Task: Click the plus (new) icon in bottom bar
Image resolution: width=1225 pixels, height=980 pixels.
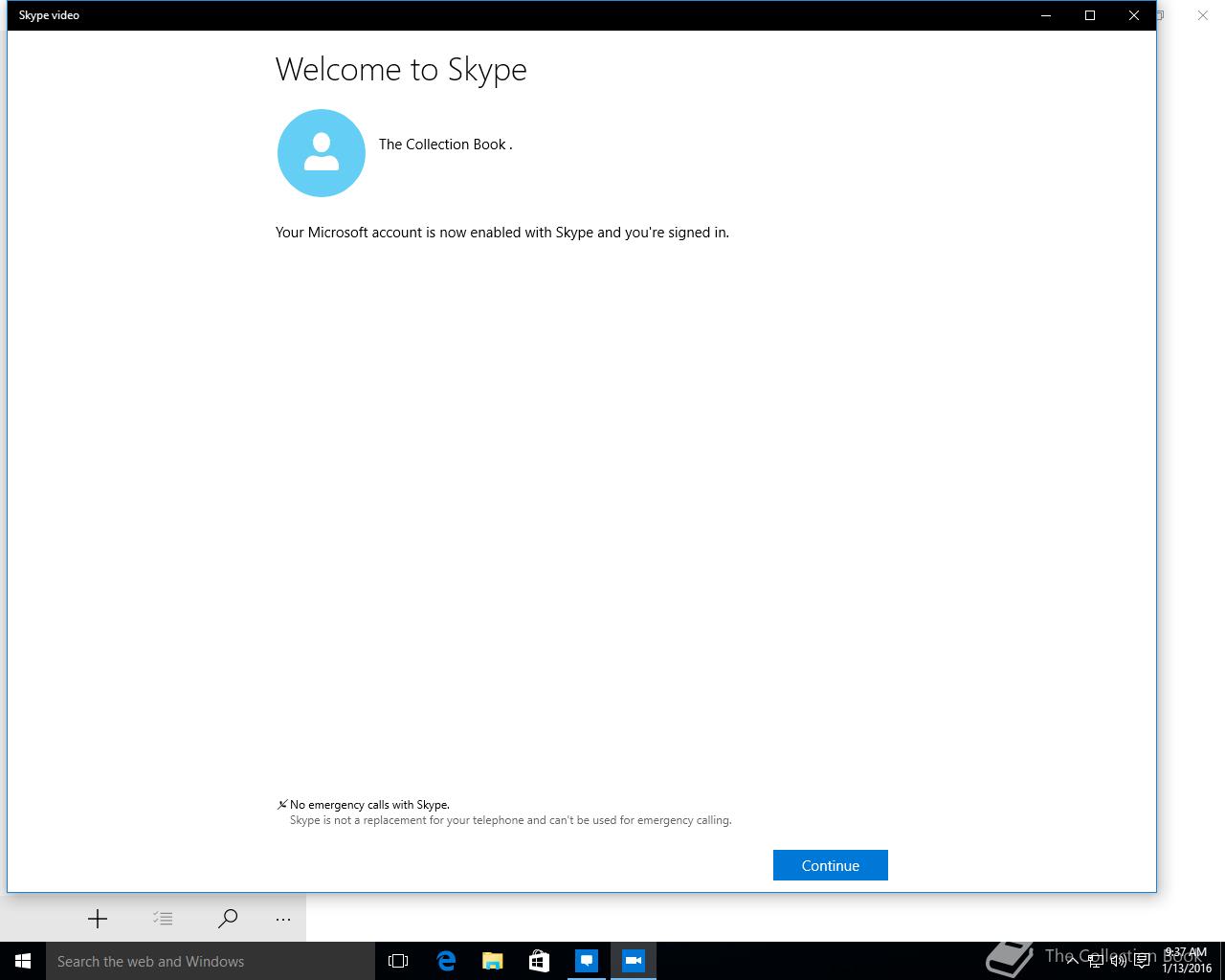Action: point(98,919)
